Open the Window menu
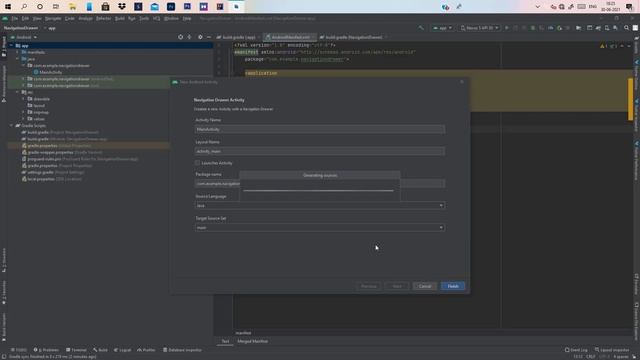The image size is (640, 360). point(171,18)
